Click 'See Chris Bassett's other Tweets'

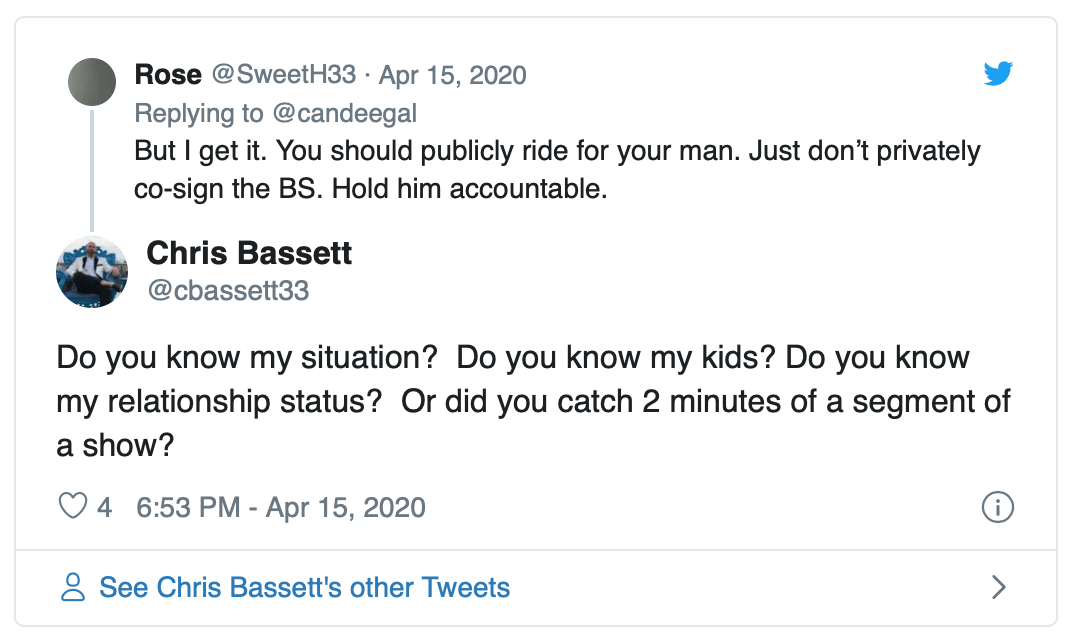pyautogui.click(x=305, y=587)
